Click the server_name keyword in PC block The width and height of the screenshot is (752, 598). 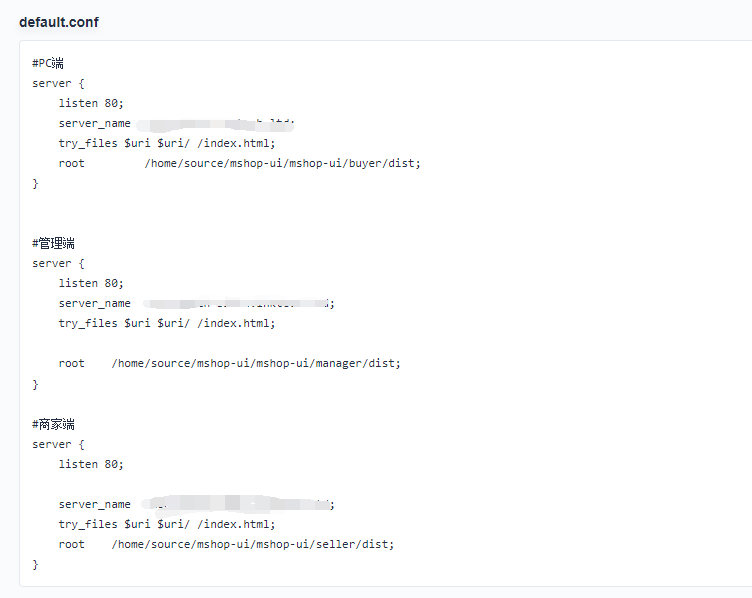pos(94,123)
